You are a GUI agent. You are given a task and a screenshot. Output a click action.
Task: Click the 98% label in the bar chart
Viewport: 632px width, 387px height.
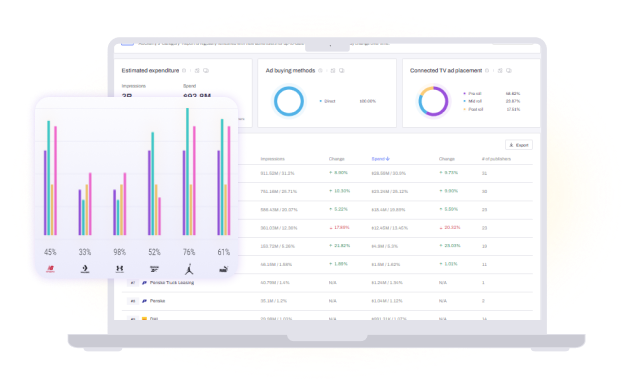120,252
